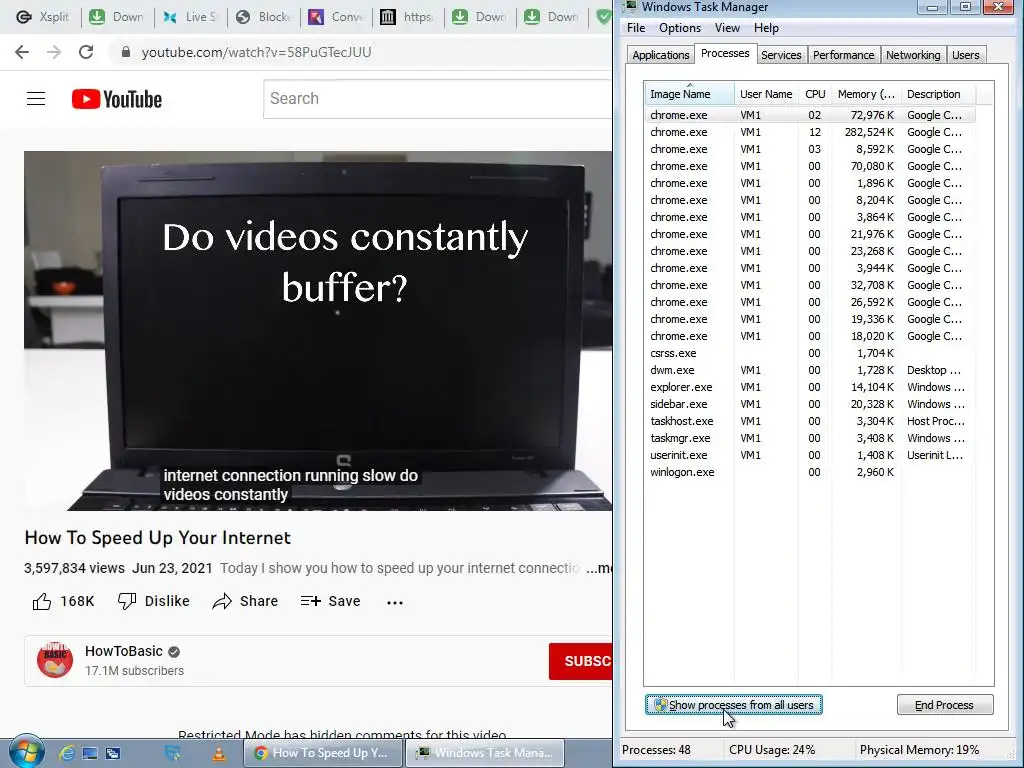
Task: Open Task Manager Options menu
Action: point(680,28)
